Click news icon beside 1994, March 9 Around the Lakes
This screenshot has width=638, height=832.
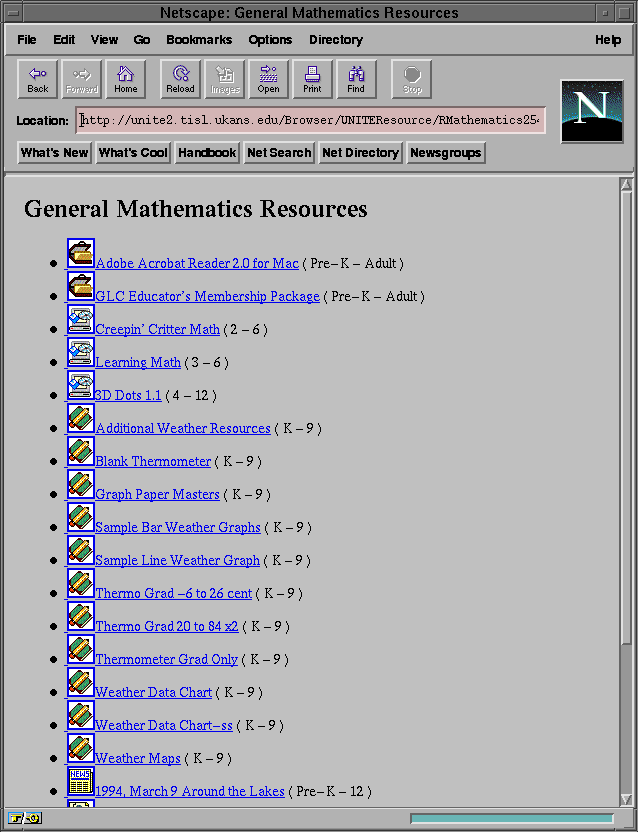pyautogui.click(x=81, y=781)
